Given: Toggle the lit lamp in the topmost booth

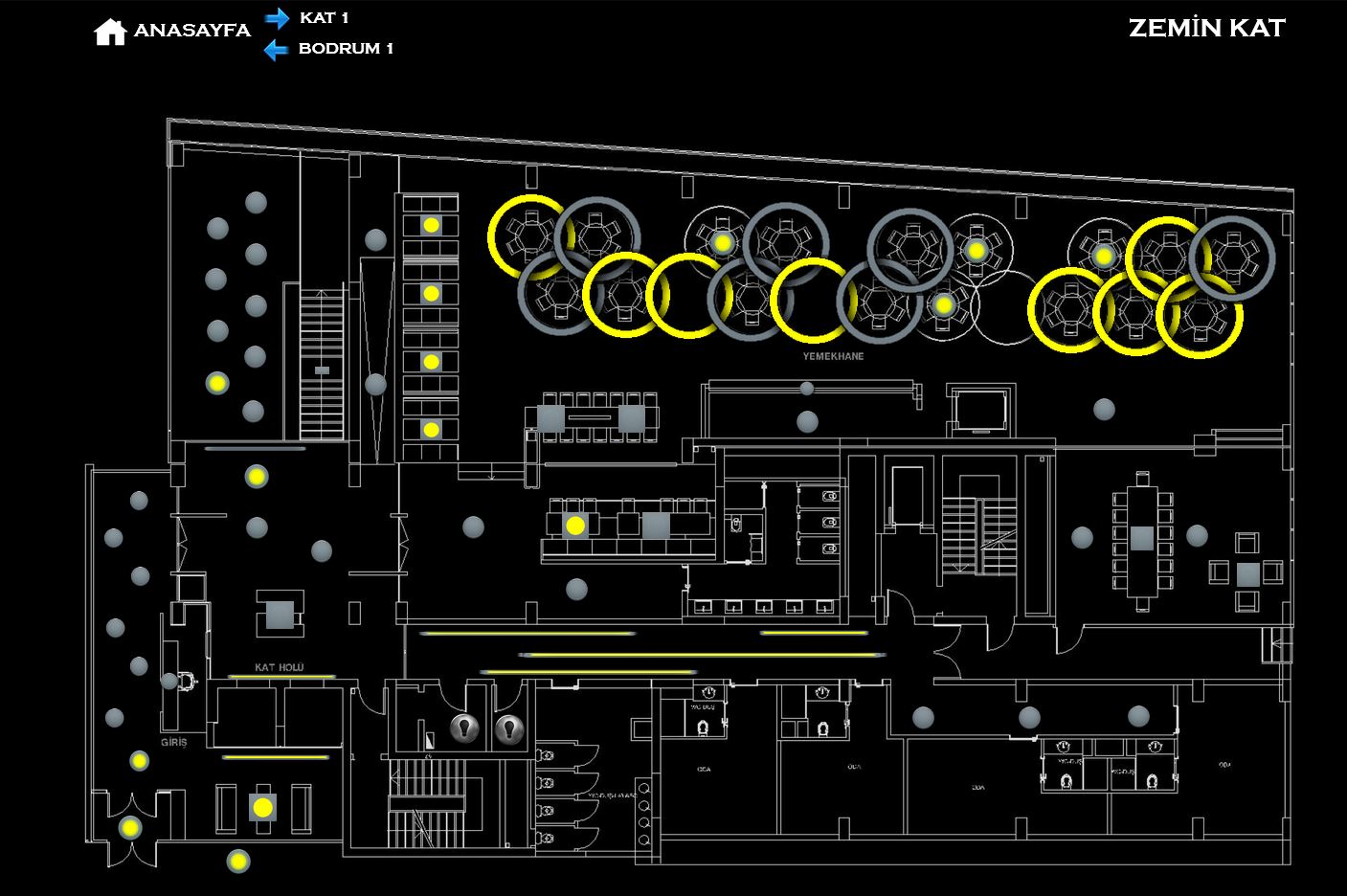Looking at the screenshot, I should 431,225.
